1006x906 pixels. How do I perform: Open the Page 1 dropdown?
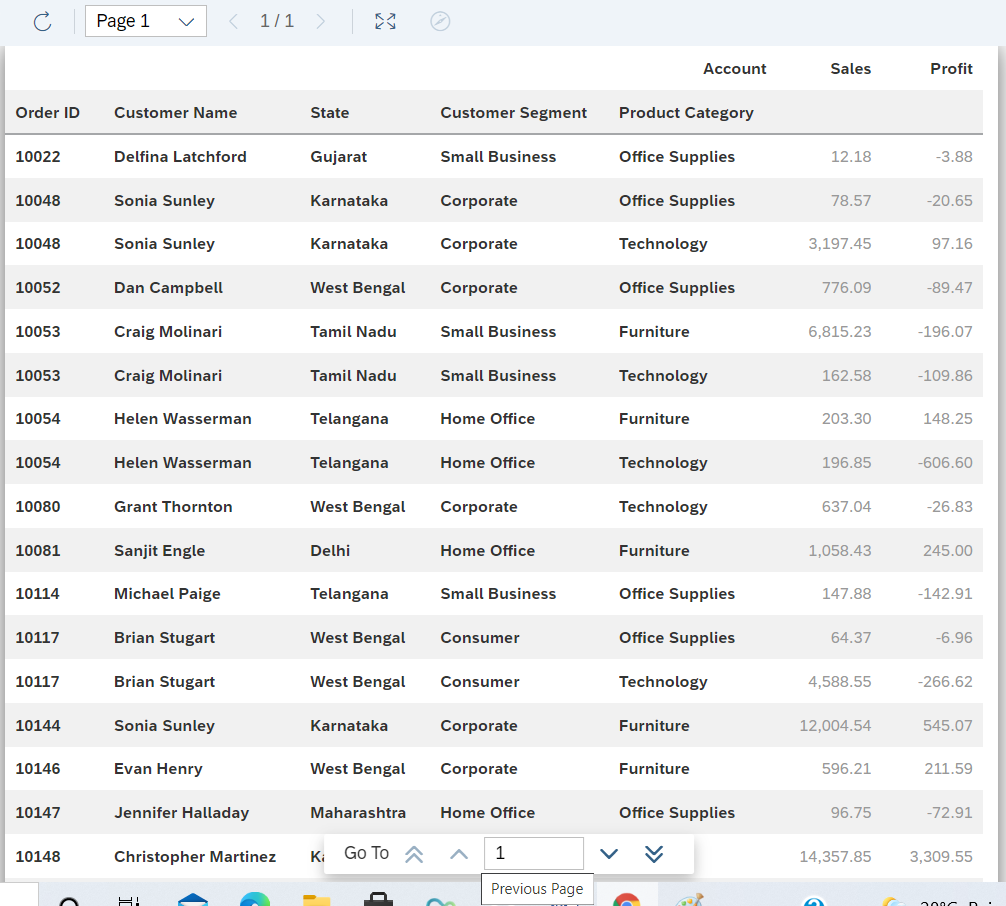pyautogui.click(x=146, y=21)
